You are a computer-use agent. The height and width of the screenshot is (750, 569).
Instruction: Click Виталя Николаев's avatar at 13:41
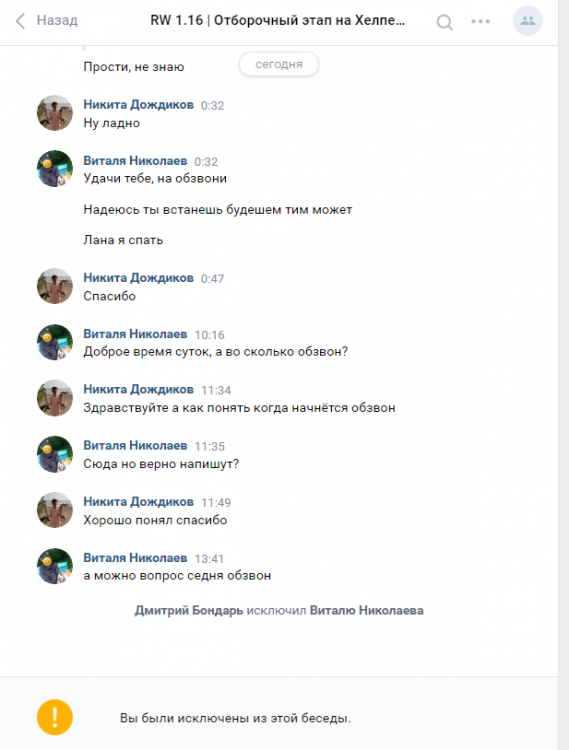point(55,566)
